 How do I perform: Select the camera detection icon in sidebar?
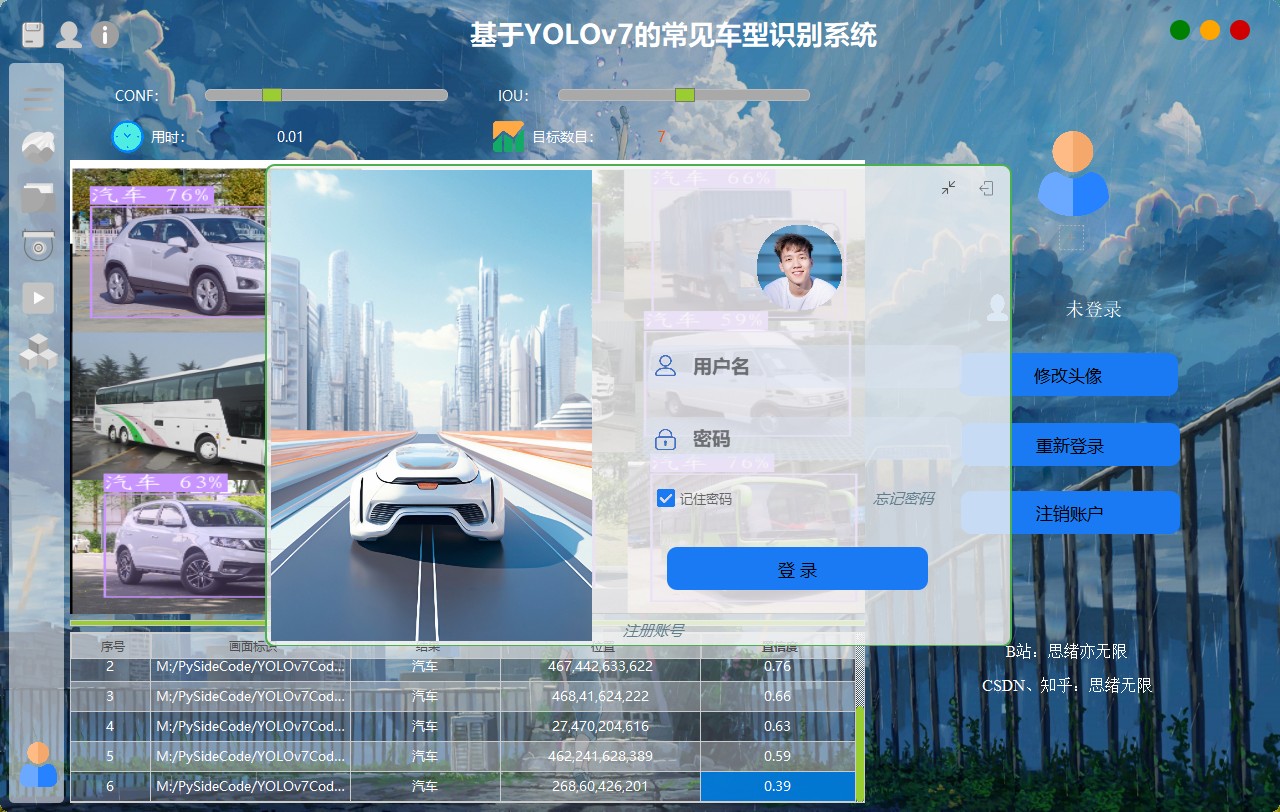pos(38,246)
